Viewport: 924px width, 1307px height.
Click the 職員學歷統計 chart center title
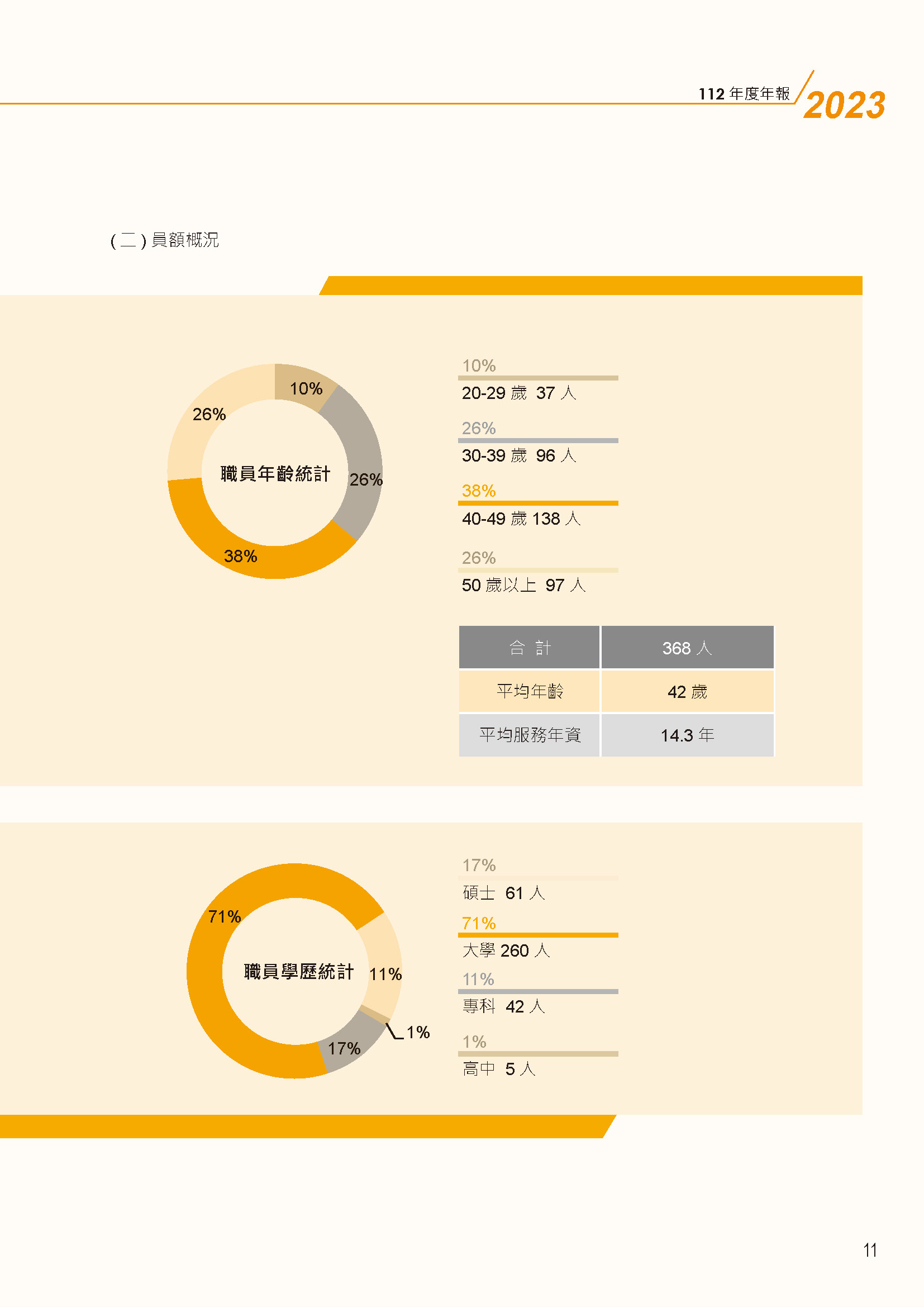coord(299,971)
